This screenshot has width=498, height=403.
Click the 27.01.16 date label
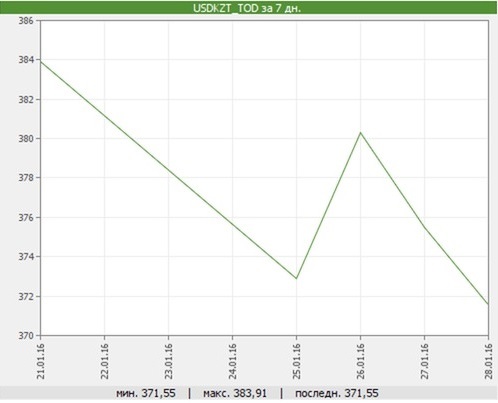(425, 361)
